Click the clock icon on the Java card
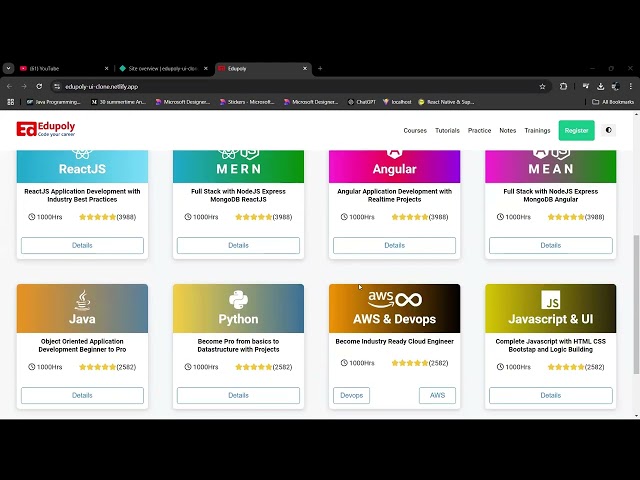This screenshot has height=480, width=640. pos(31,367)
